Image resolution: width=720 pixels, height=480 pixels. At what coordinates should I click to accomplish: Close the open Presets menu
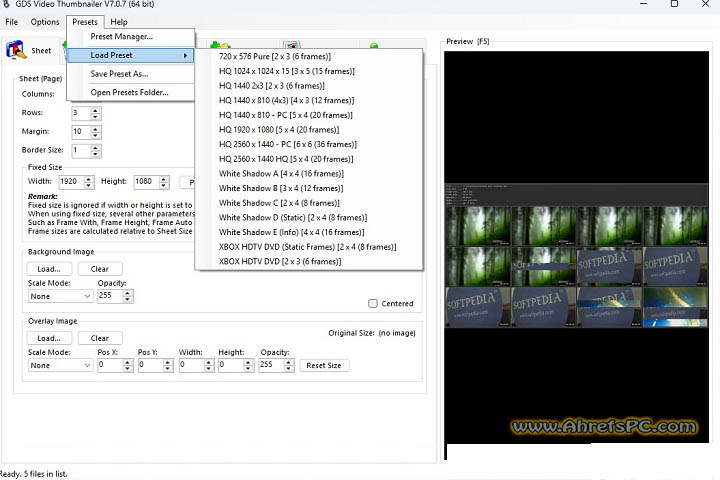(x=85, y=22)
